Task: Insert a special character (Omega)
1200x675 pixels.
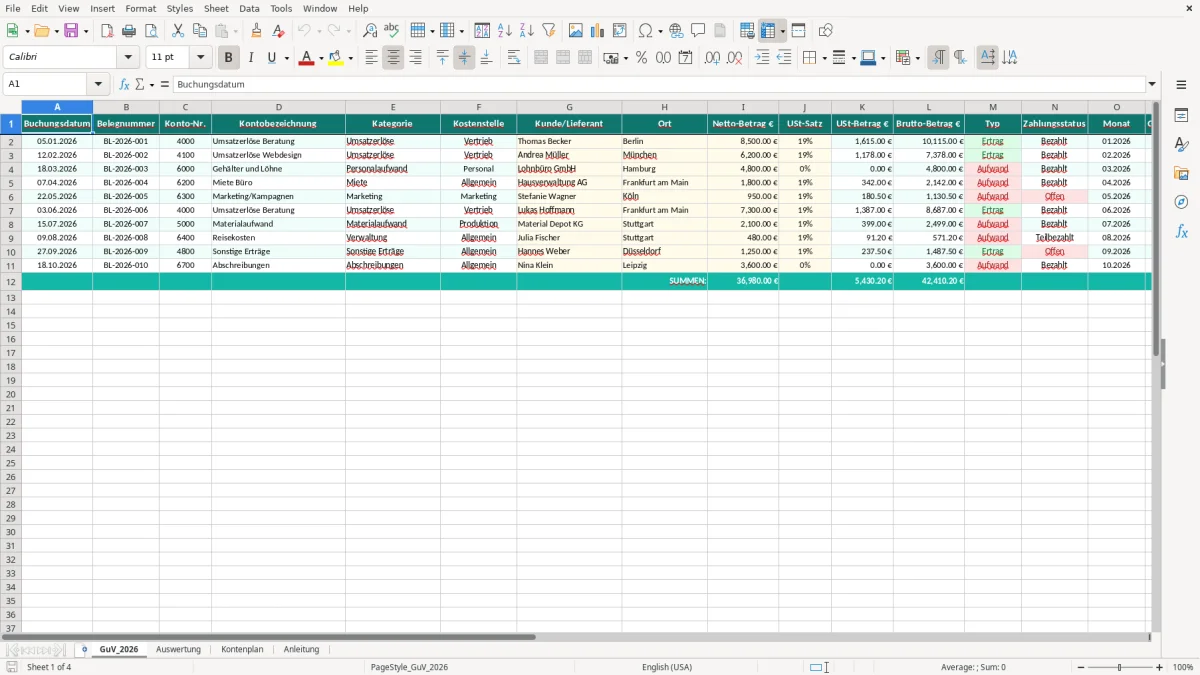Action: [645, 31]
